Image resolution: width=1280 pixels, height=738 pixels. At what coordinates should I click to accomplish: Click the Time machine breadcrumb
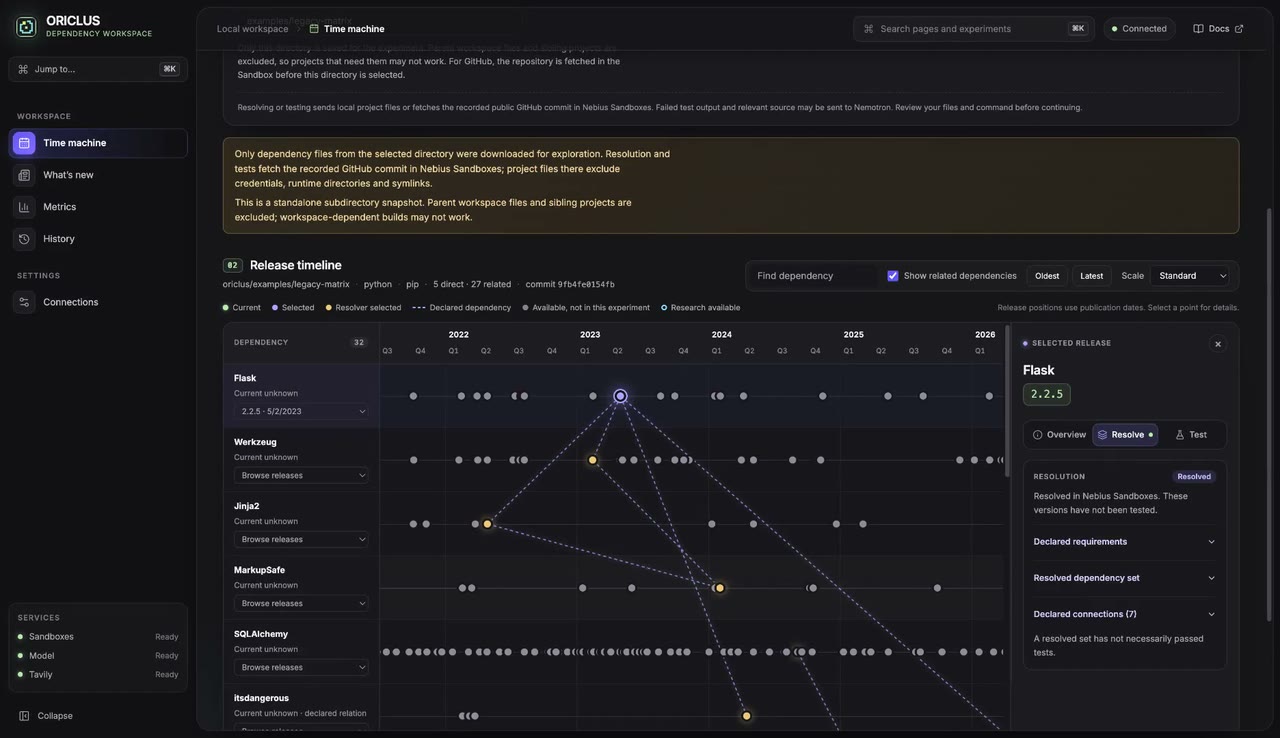[x=347, y=29]
